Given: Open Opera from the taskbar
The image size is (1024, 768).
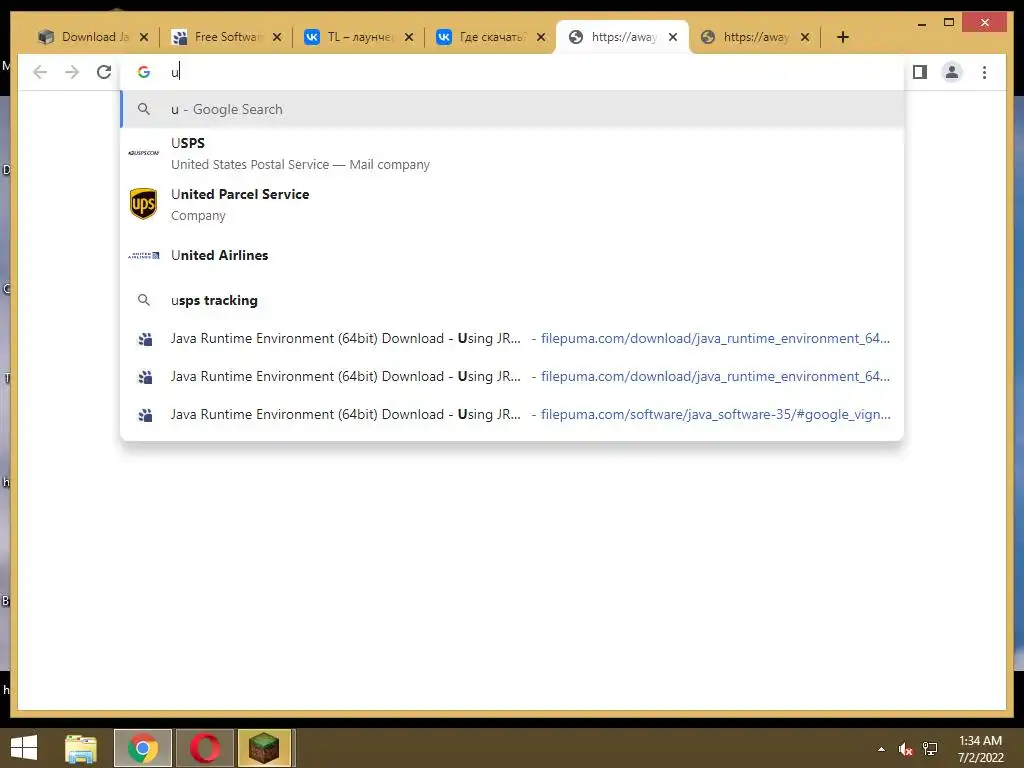Looking at the screenshot, I should tap(205, 748).
